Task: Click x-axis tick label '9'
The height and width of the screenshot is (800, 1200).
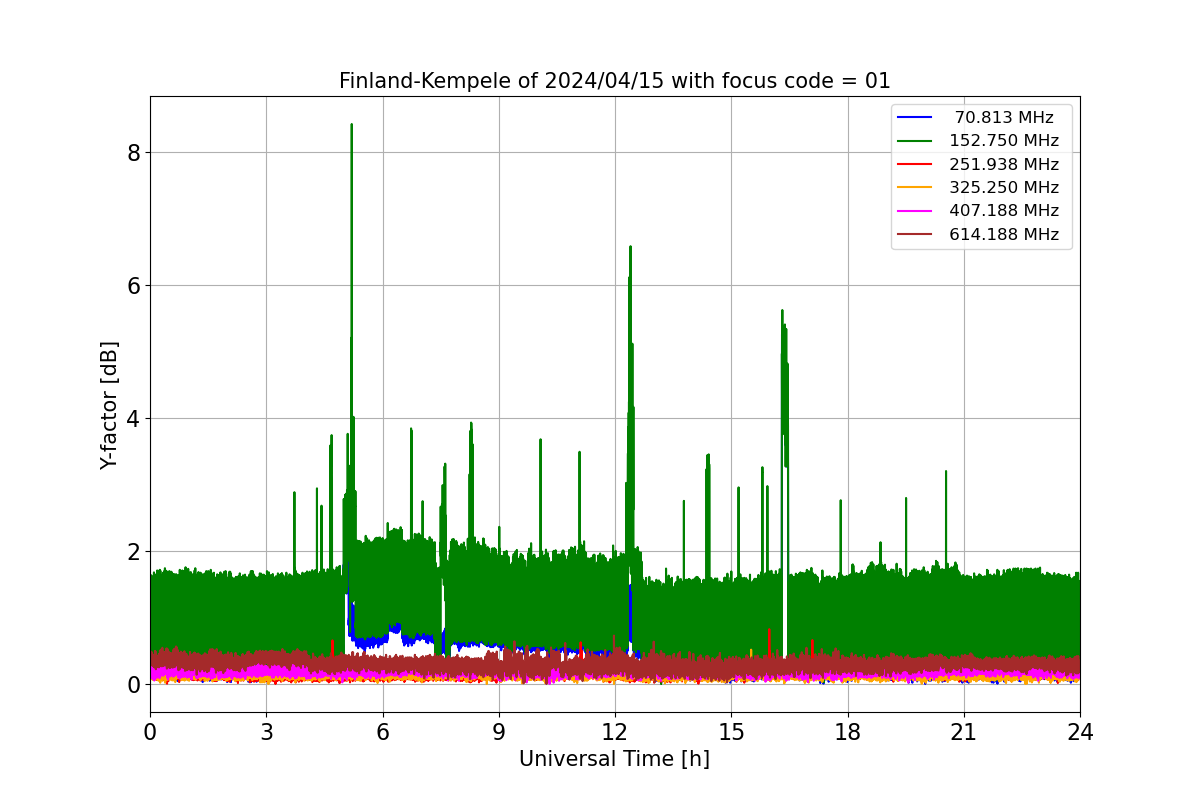Action: [x=499, y=731]
